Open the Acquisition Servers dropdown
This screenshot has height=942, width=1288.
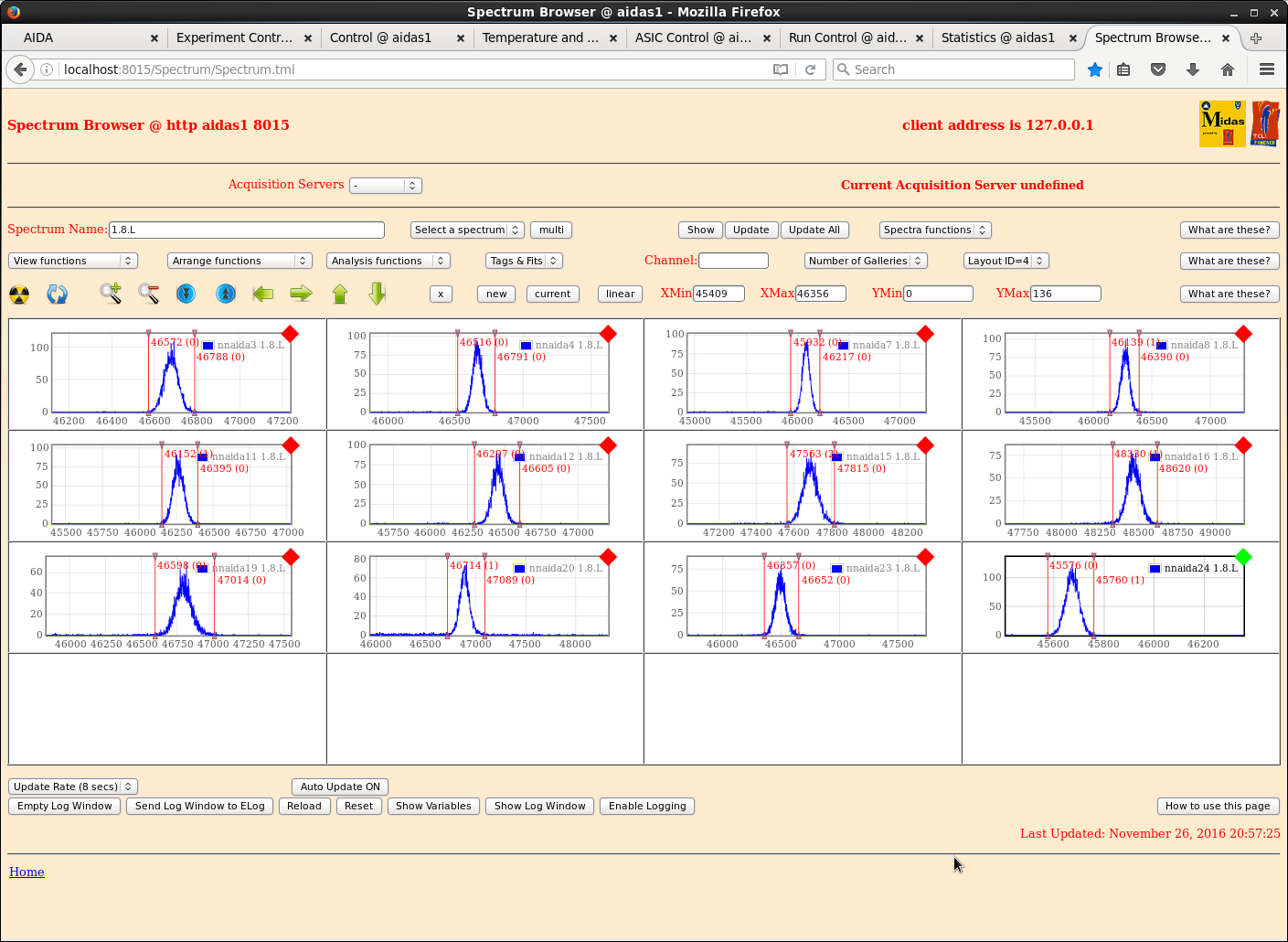(x=386, y=186)
